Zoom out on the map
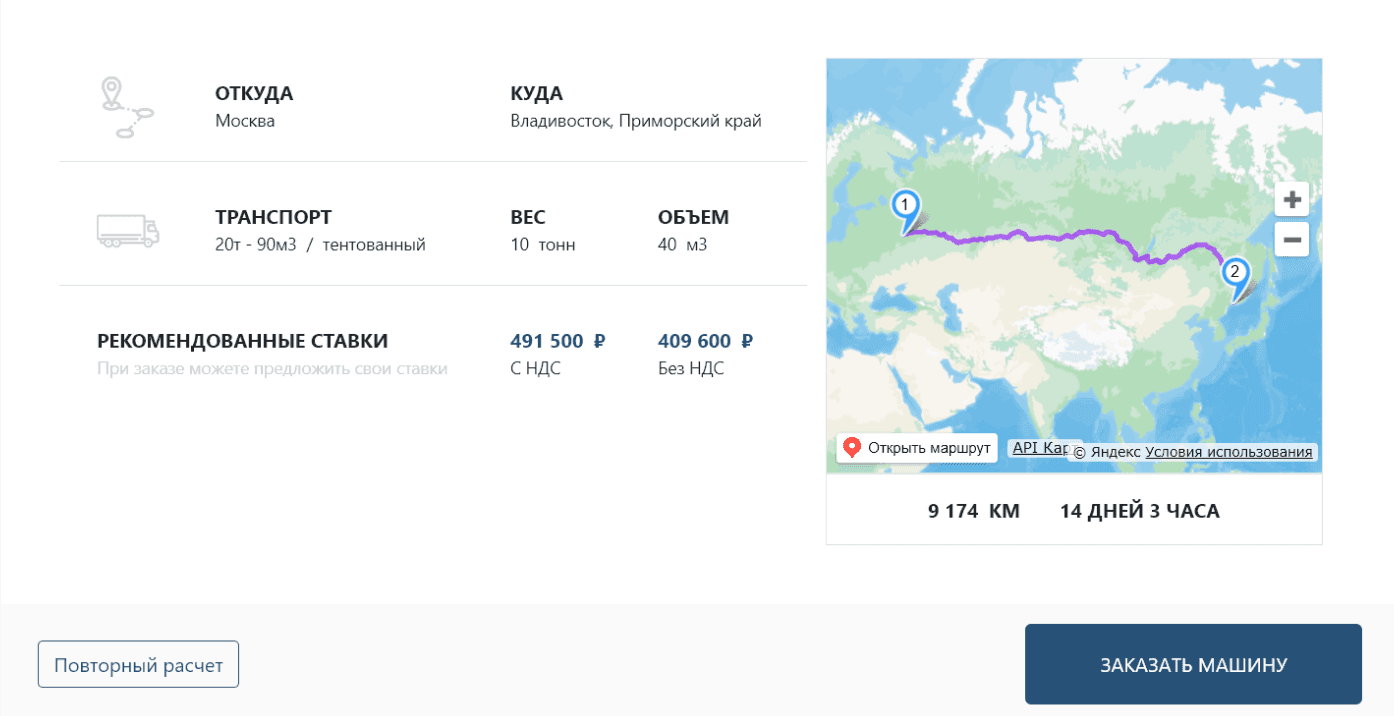1394x716 pixels. click(x=1292, y=240)
